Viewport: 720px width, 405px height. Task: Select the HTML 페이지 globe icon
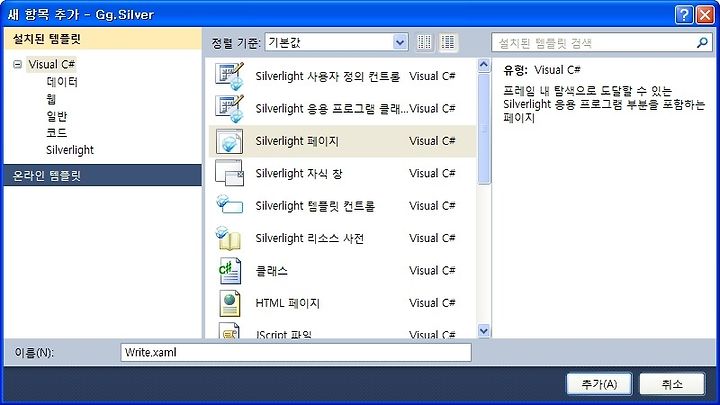(x=230, y=303)
